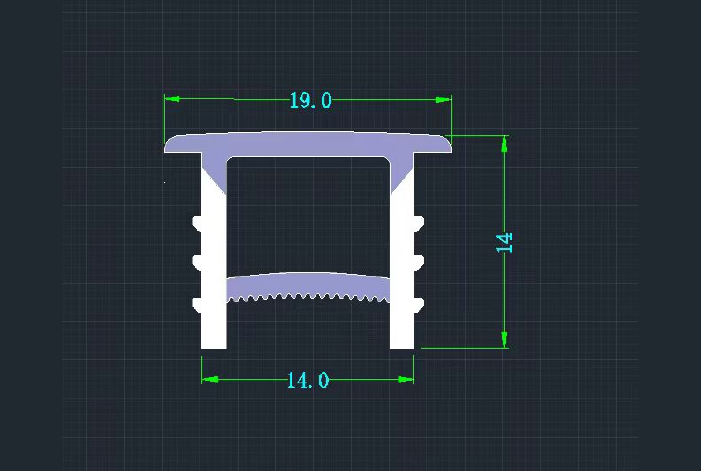Click right arrowhead of the 19.0 dimension
The image size is (701, 471).
click(x=445, y=99)
